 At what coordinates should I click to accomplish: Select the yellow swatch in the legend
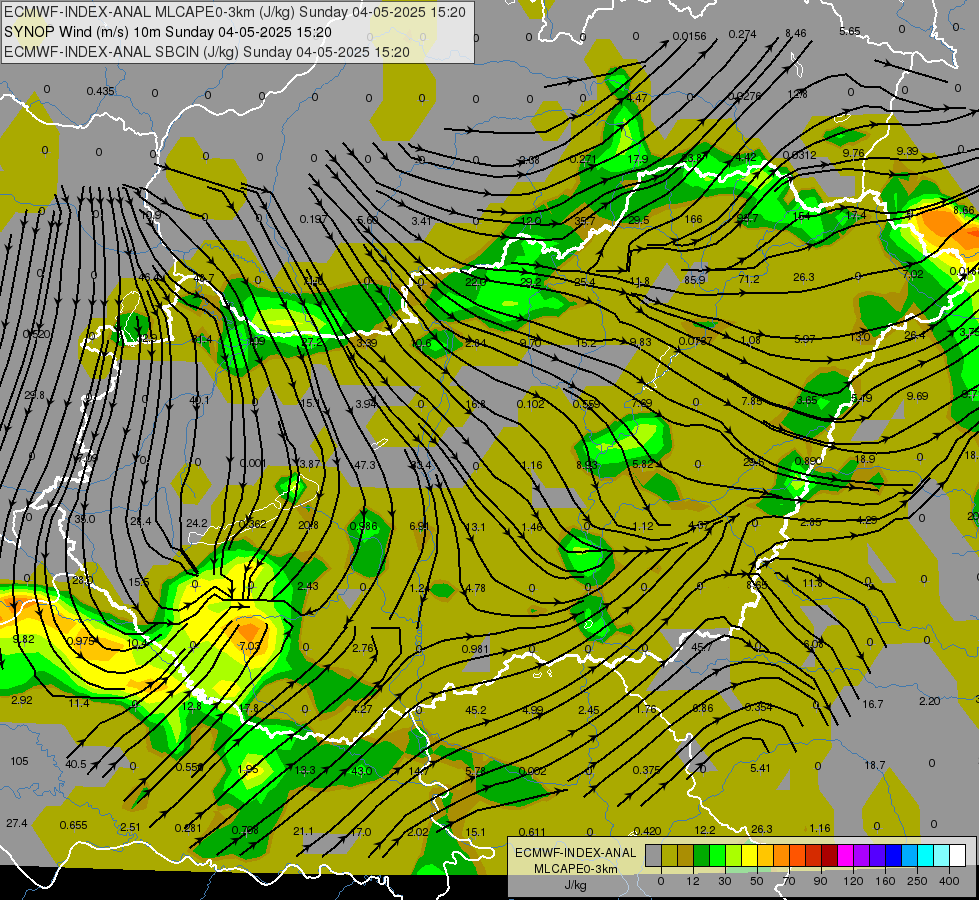click(749, 855)
